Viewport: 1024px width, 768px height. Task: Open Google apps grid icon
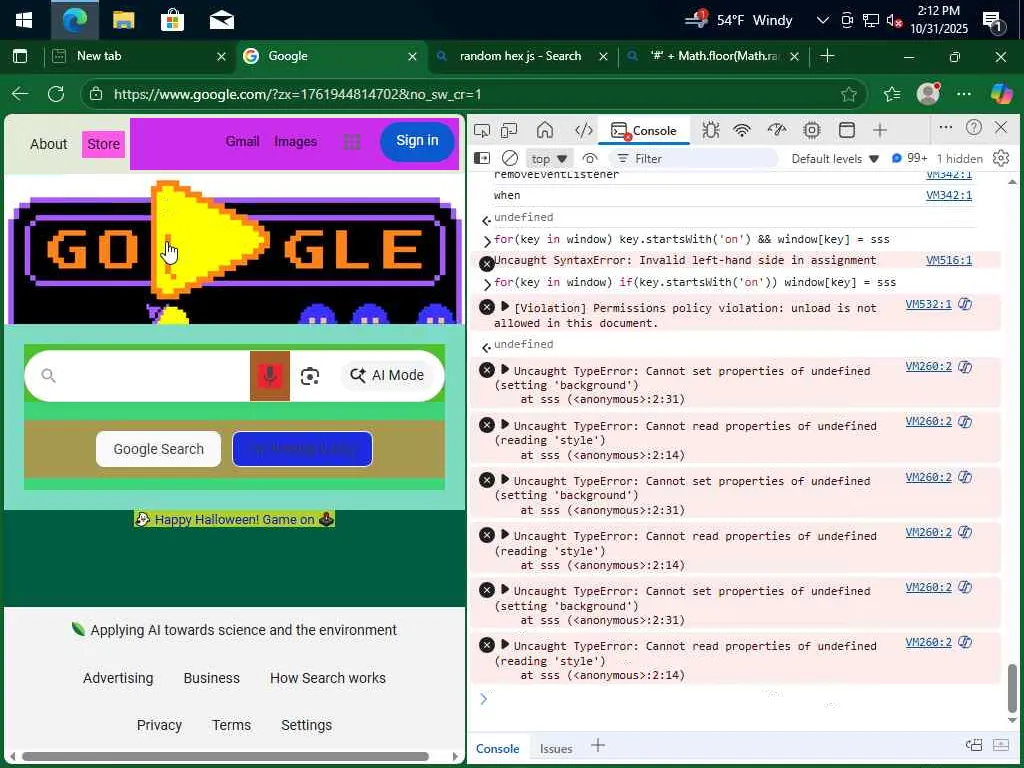(x=352, y=142)
